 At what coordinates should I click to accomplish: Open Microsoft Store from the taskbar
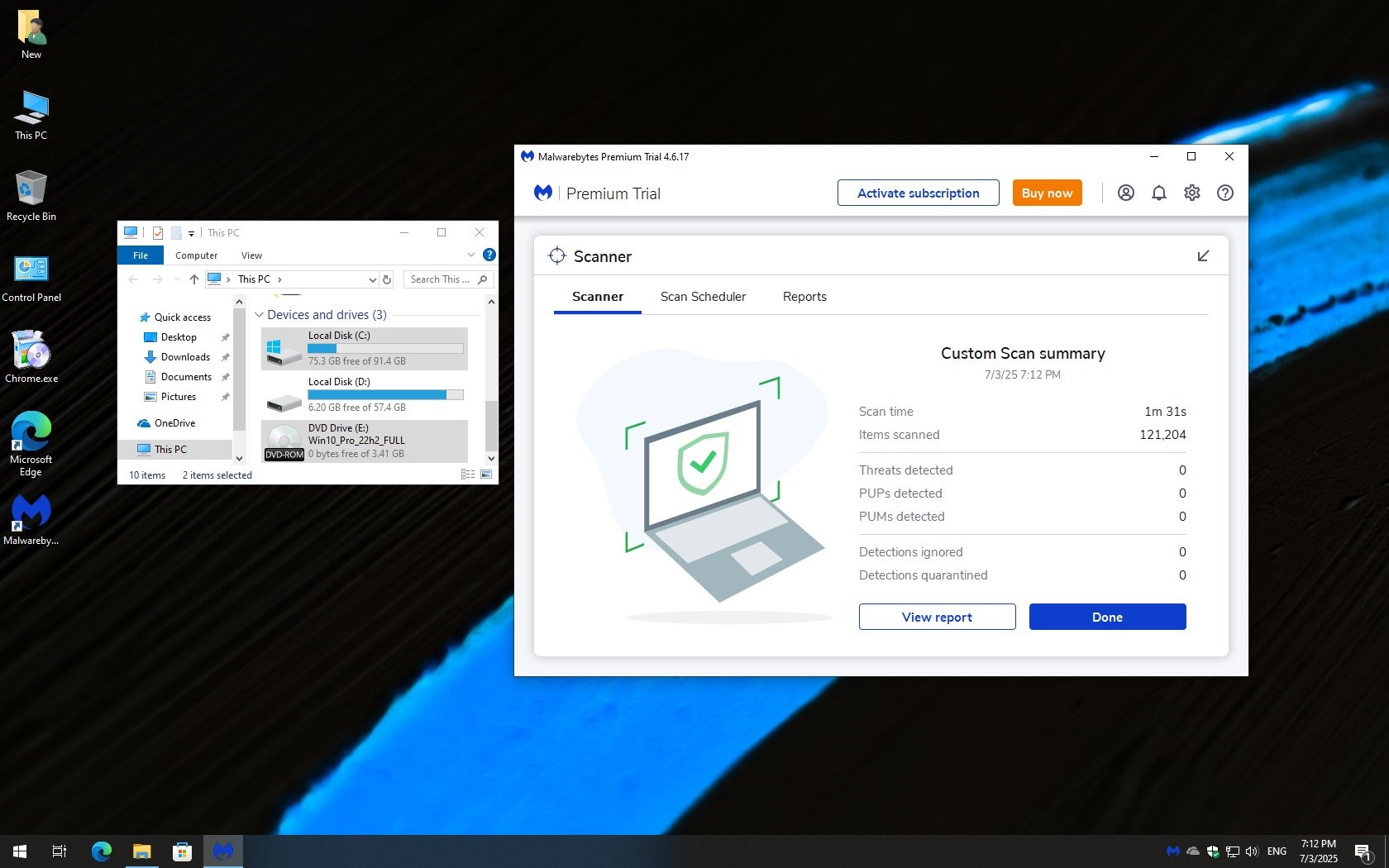click(x=182, y=851)
